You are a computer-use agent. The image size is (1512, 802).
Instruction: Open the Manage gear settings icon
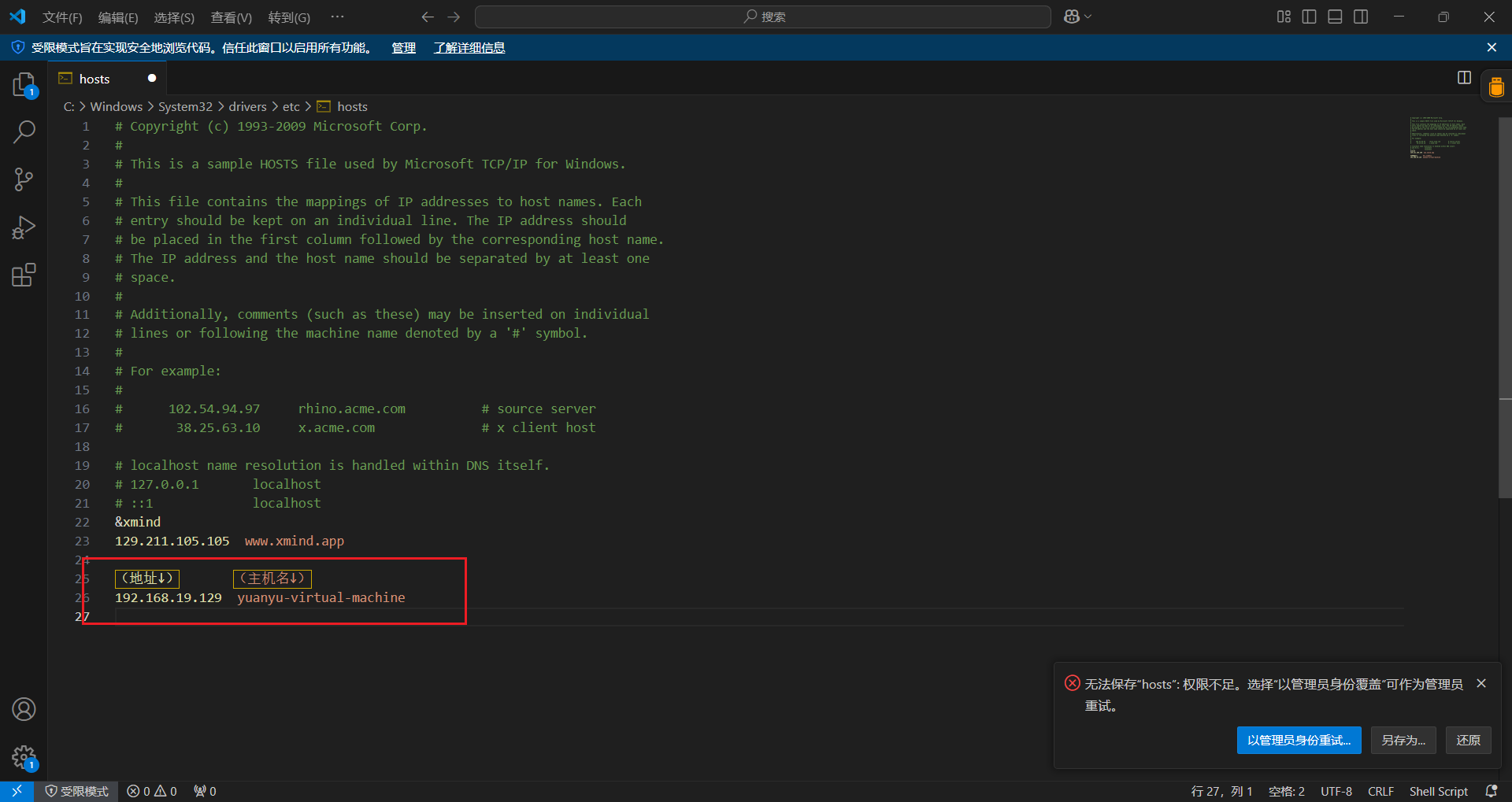tap(24, 757)
